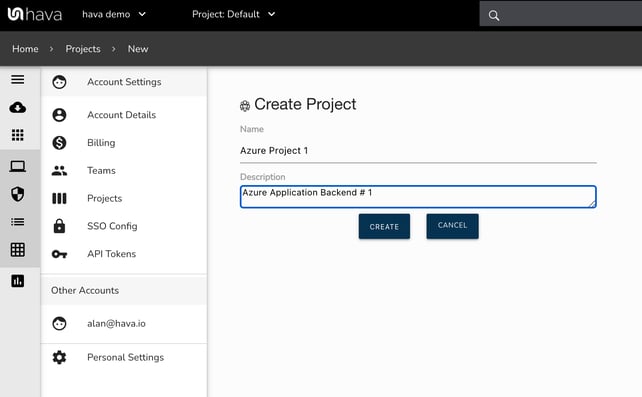Go to Home breadcrumb
The height and width of the screenshot is (397, 642).
tap(25, 49)
